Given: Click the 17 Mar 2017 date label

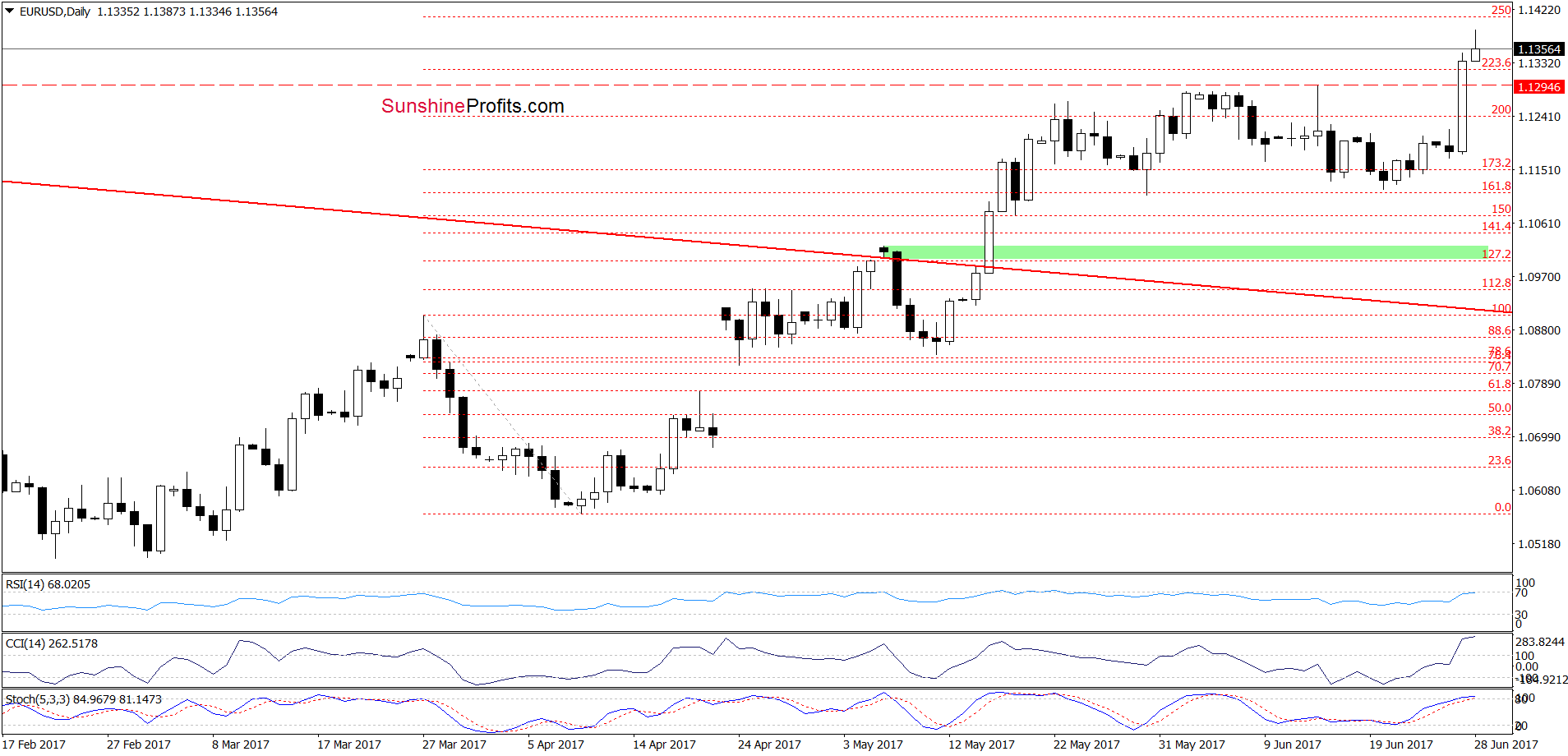Looking at the screenshot, I should (349, 744).
